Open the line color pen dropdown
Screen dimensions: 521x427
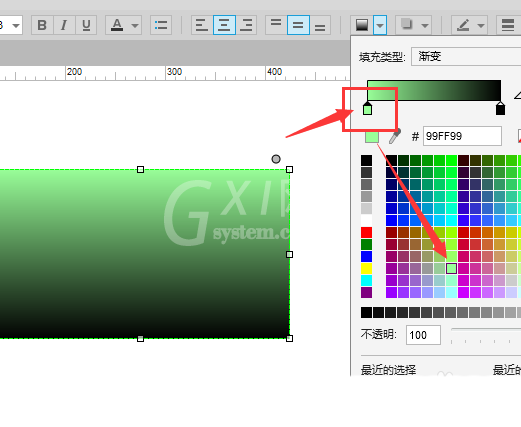pyautogui.click(x=481, y=25)
